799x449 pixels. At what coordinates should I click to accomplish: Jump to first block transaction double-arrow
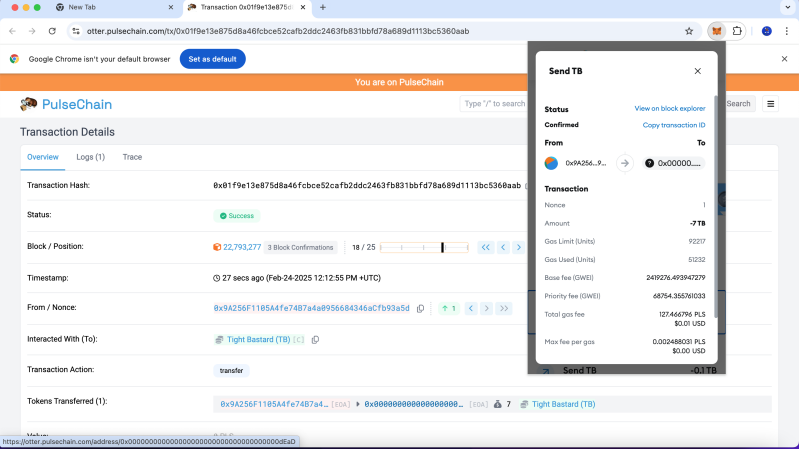point(486,247)
